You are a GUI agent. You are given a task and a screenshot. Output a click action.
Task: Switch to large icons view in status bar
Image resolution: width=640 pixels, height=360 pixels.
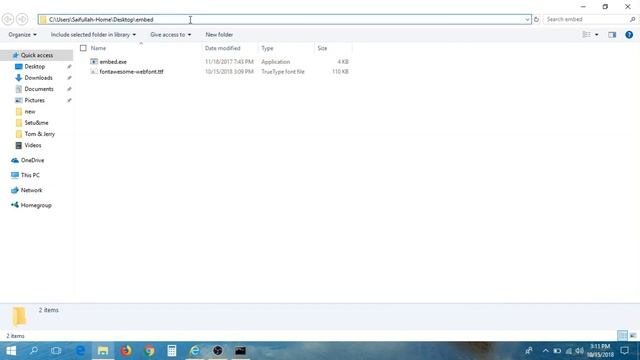(x=633, y=336)
